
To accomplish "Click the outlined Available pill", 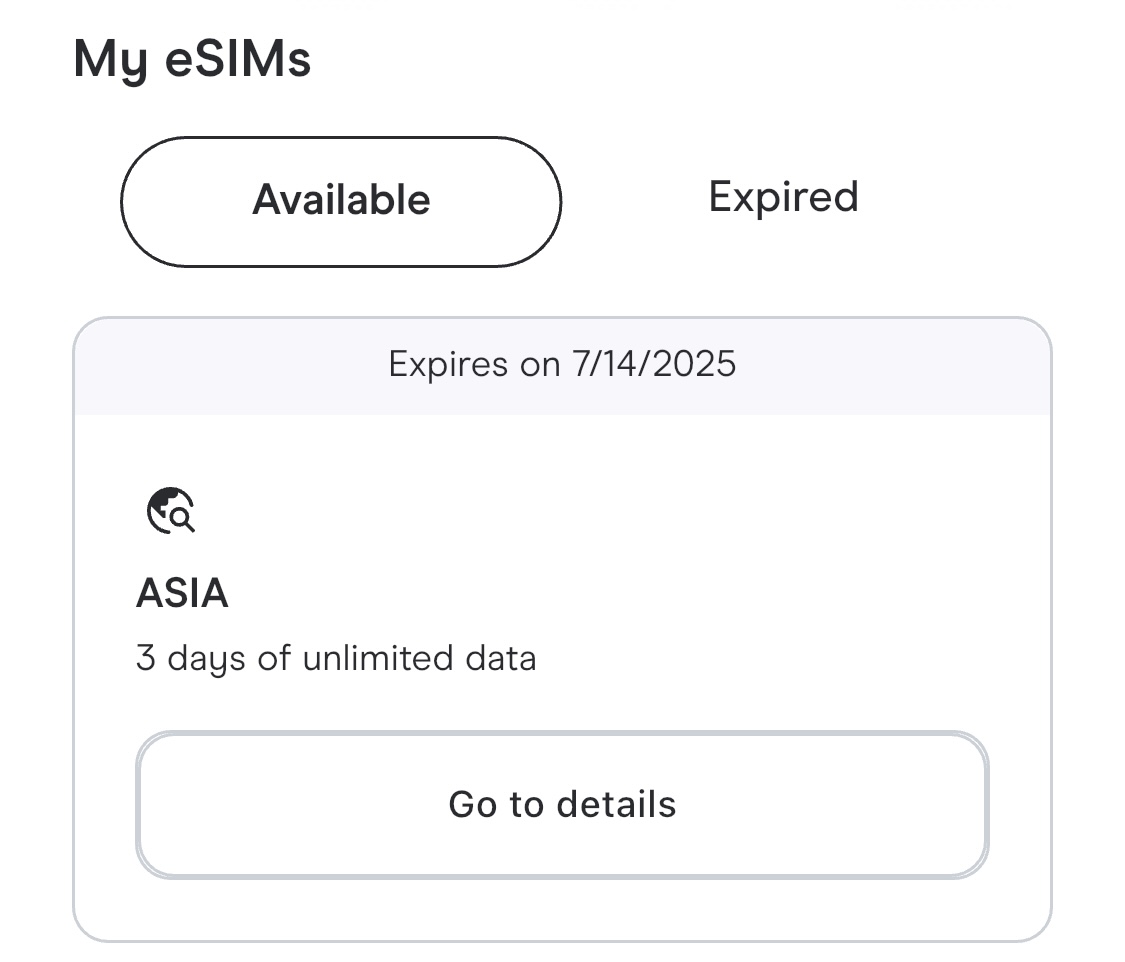I will [341, 201].
